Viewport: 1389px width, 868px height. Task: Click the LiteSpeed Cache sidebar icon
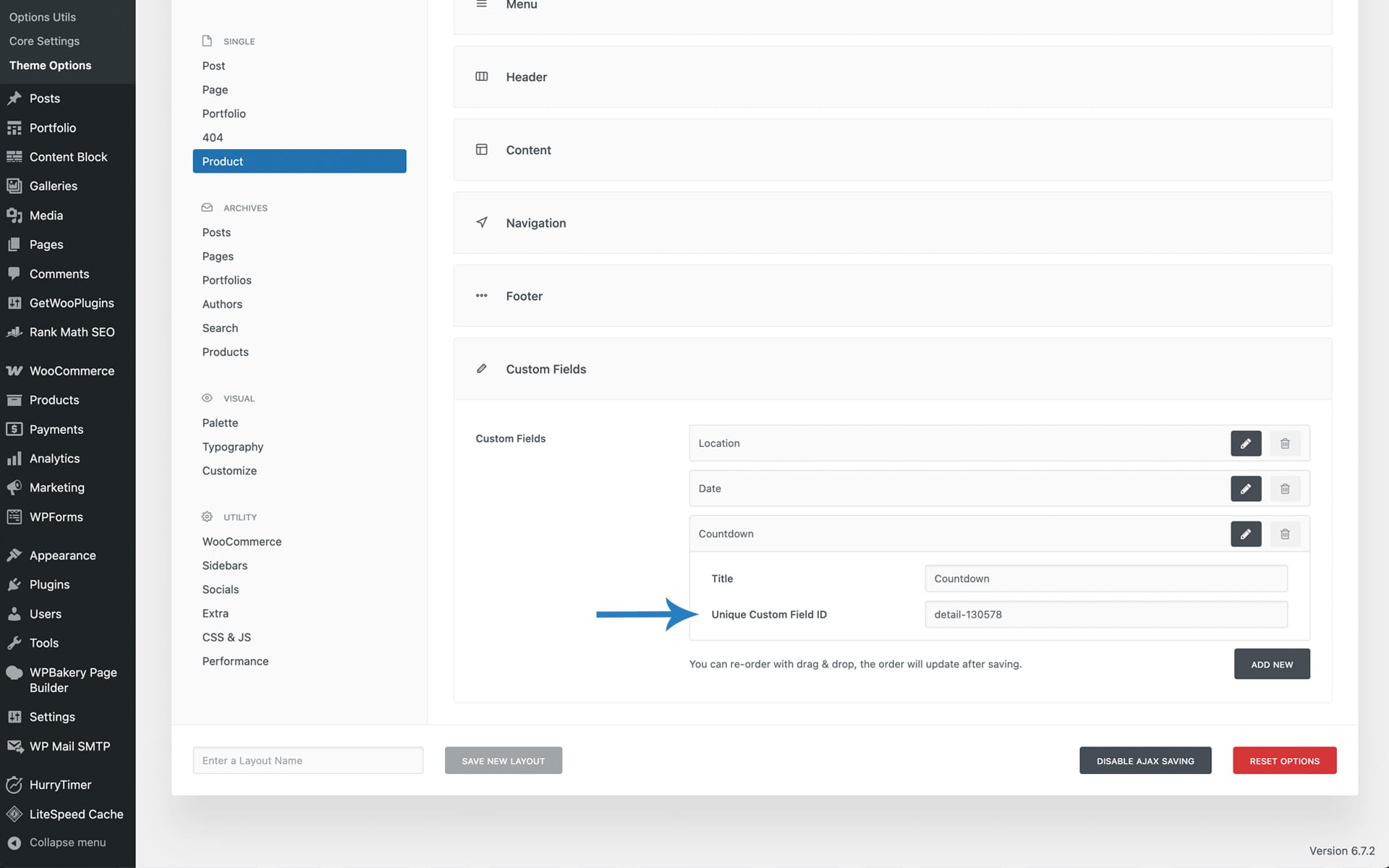[x=14, y=814]
